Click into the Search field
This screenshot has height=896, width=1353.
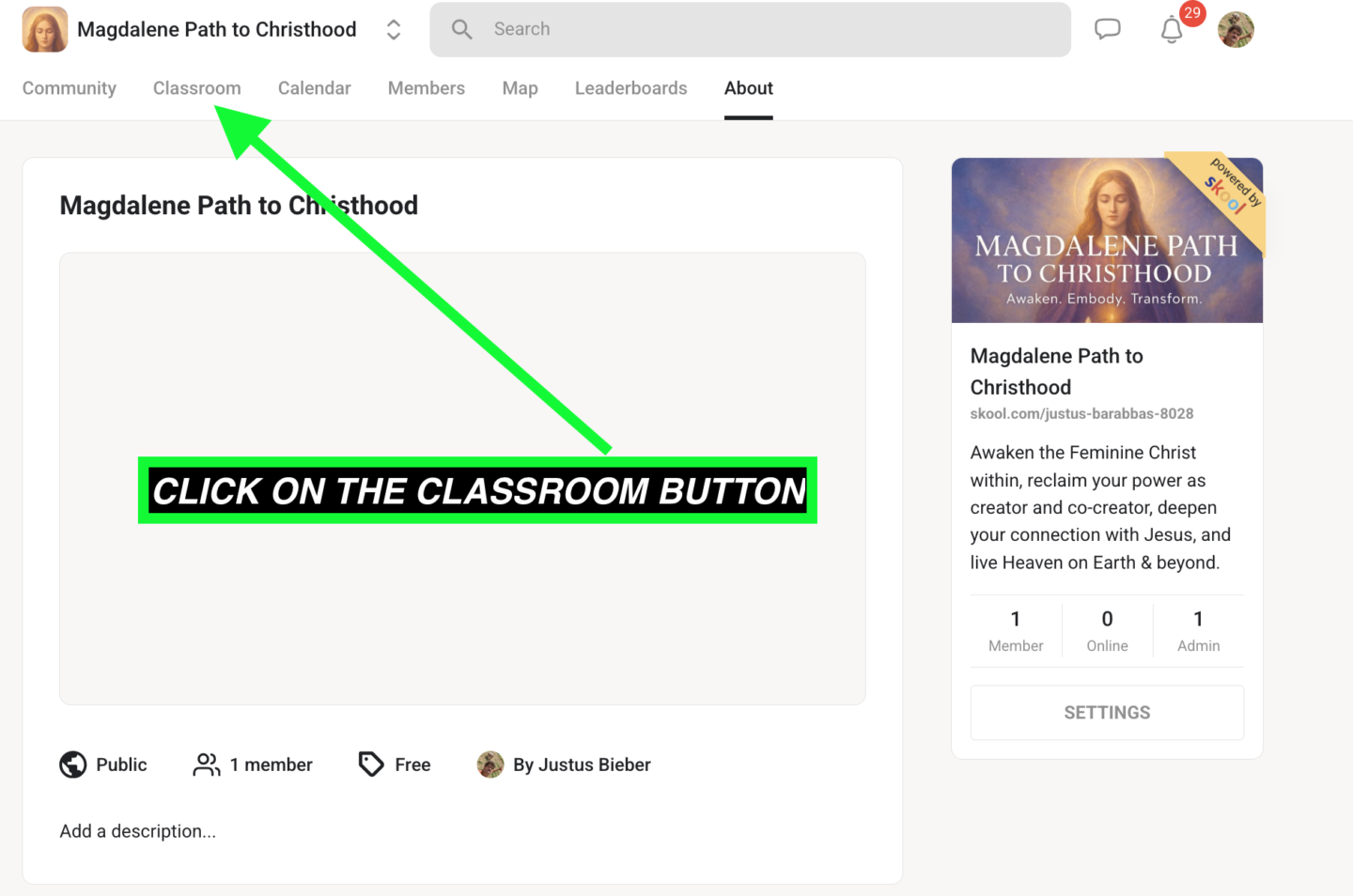click(750, 29)
